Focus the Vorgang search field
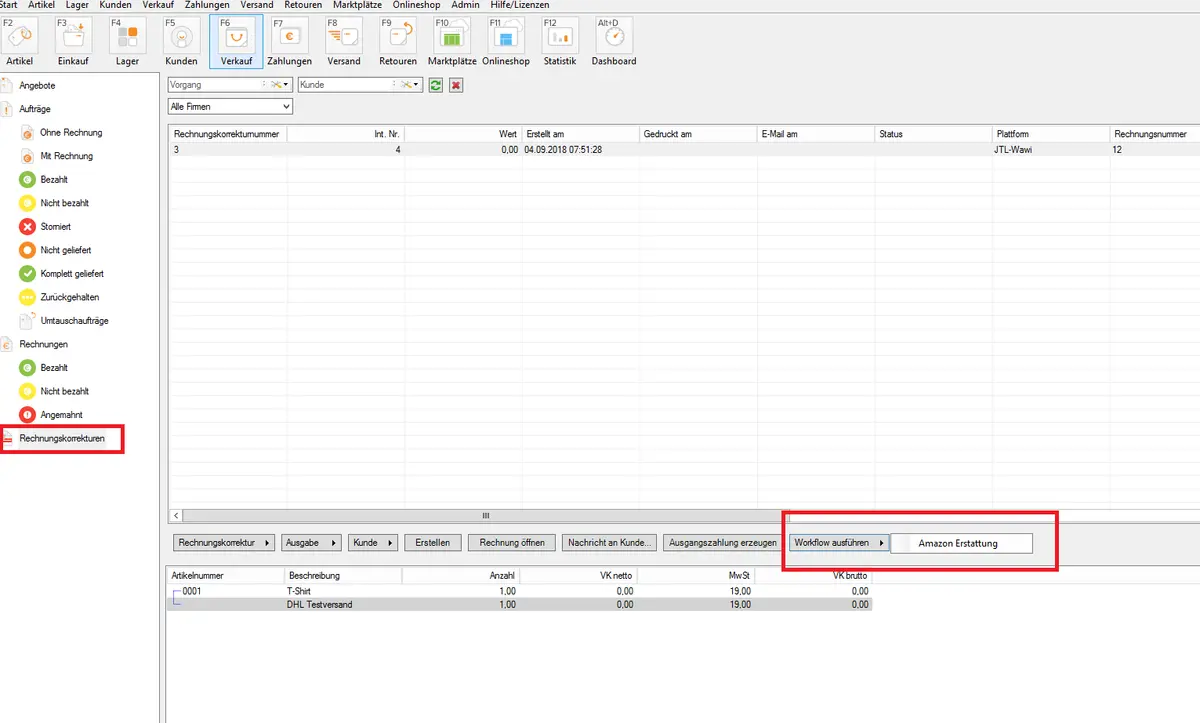Image resolution: width=1200 pixels, height=723 pixels. click(215, 85)
